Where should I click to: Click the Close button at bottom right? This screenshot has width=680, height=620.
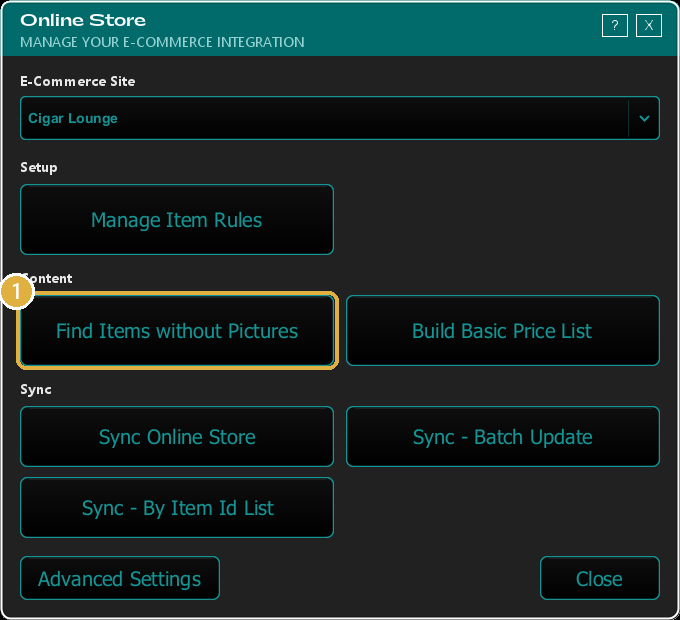pyautogui.click(x=600, y=578)
